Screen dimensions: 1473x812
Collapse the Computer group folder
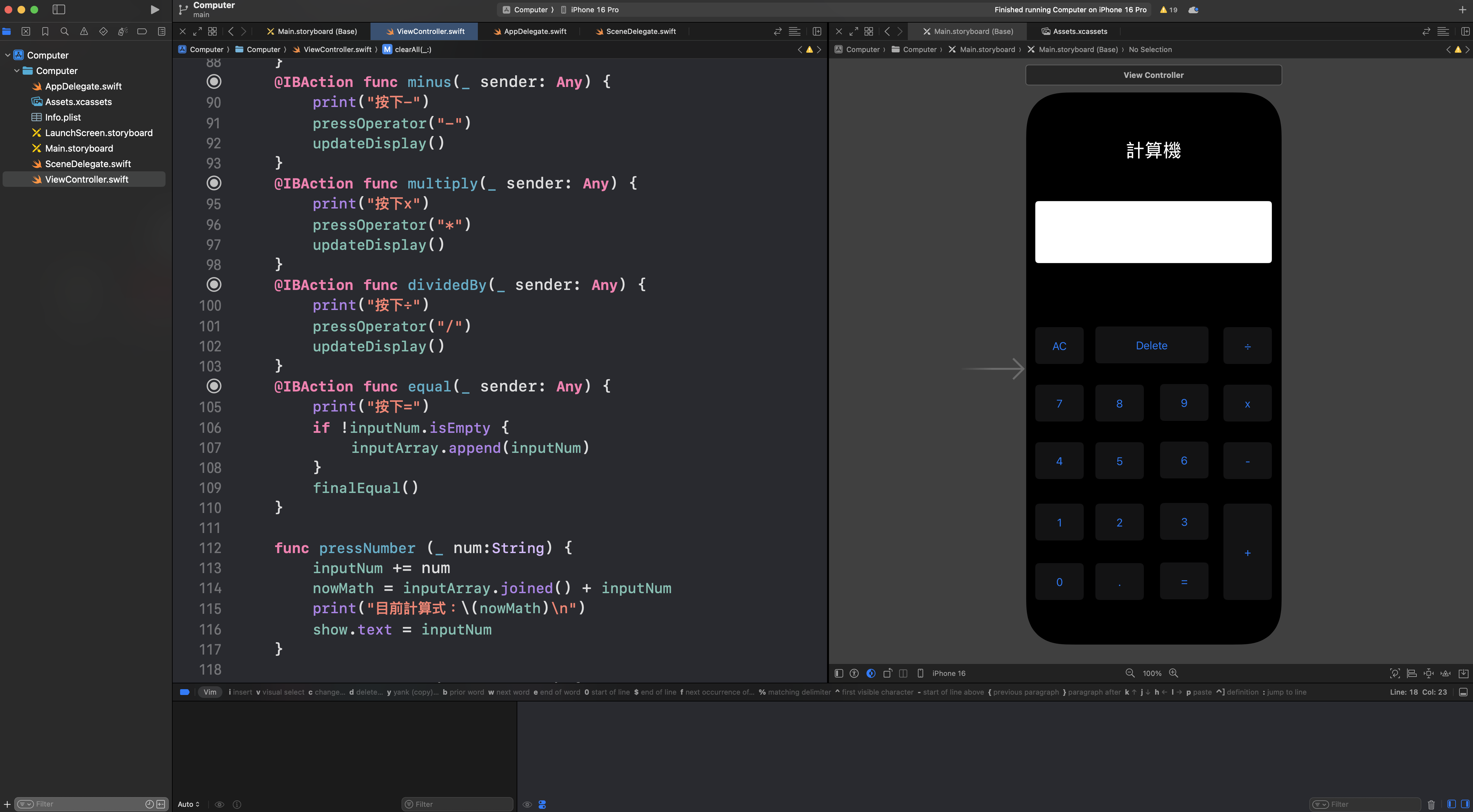click(16, 71)
